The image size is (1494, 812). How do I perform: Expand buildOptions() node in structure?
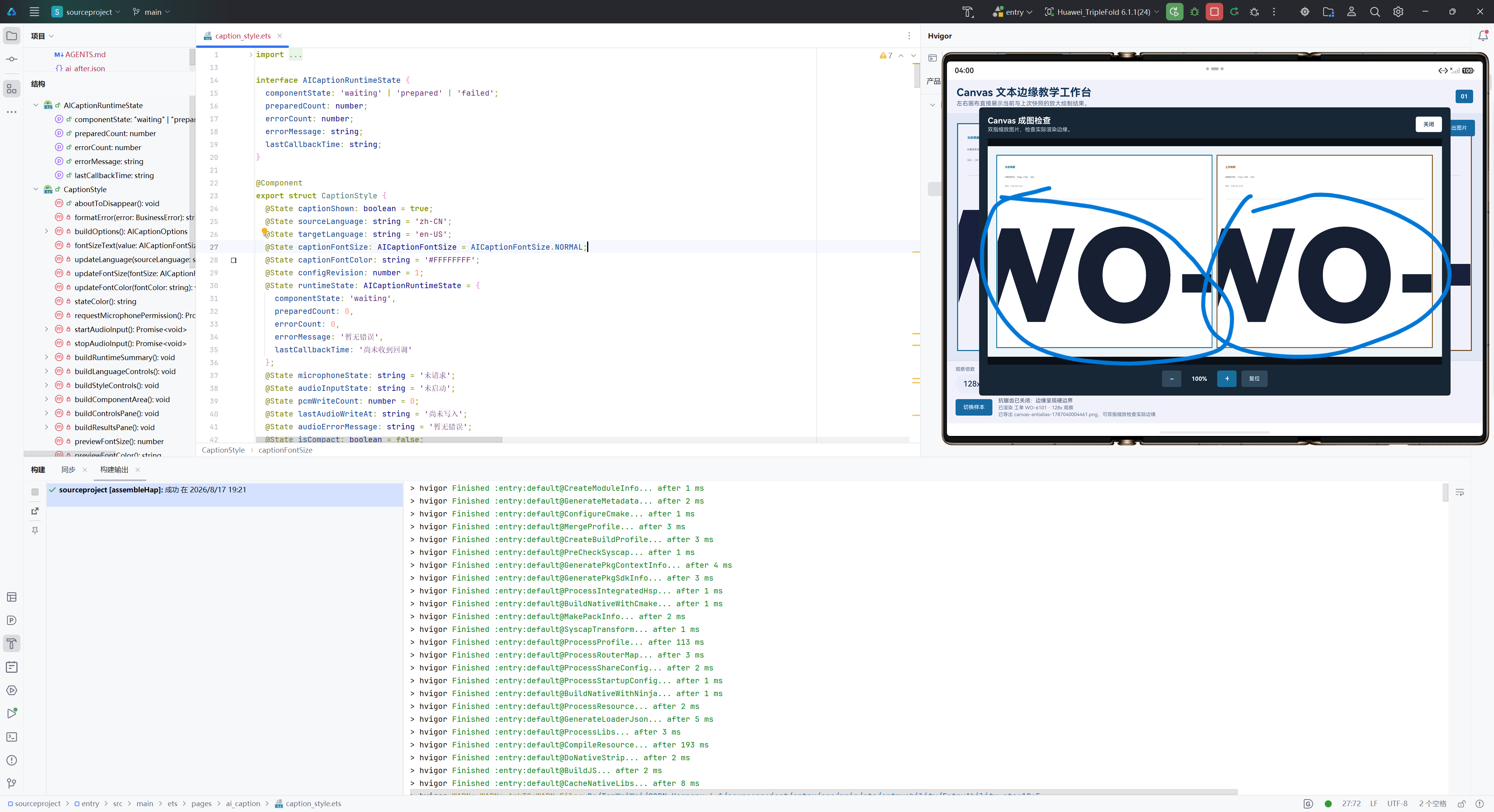pyautogui.click(x=47, y=231)
